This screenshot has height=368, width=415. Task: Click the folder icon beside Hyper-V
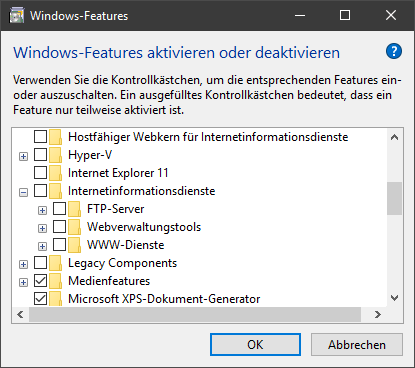[55, 155]
